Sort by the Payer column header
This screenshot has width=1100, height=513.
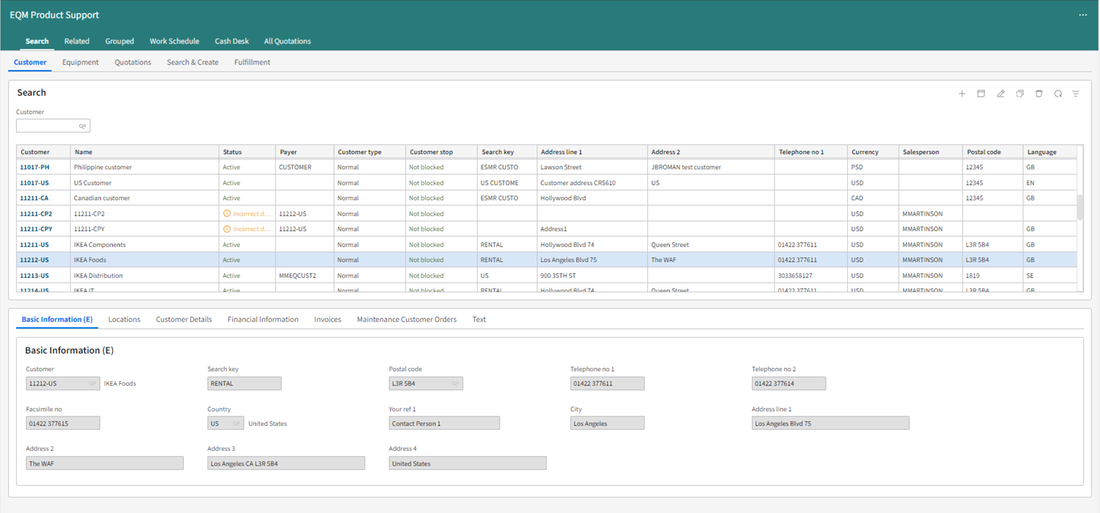[x=304, y=152]
